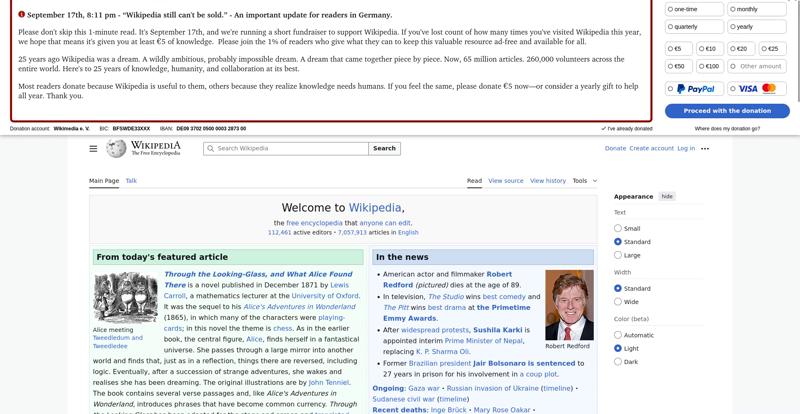This screenshot has height=414, width=800.
Task: Open the Donate link in header
Action: tap(615, 149)
